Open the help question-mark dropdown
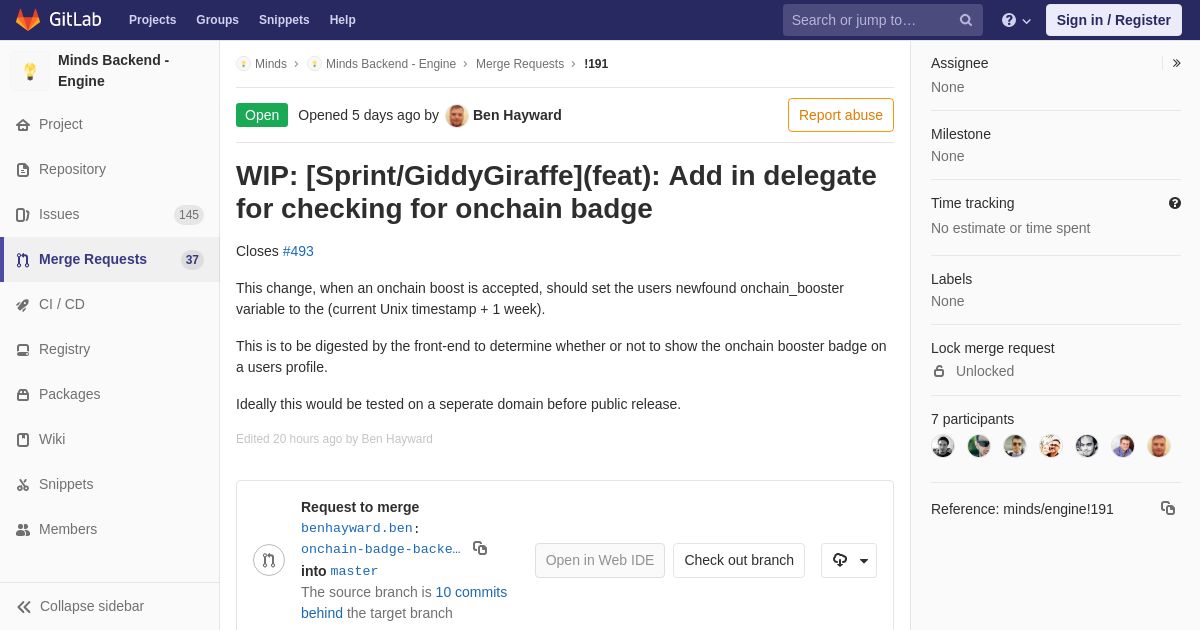Screen dimensions: 1200x630 pyautogui.click(x=1016, y=20)
